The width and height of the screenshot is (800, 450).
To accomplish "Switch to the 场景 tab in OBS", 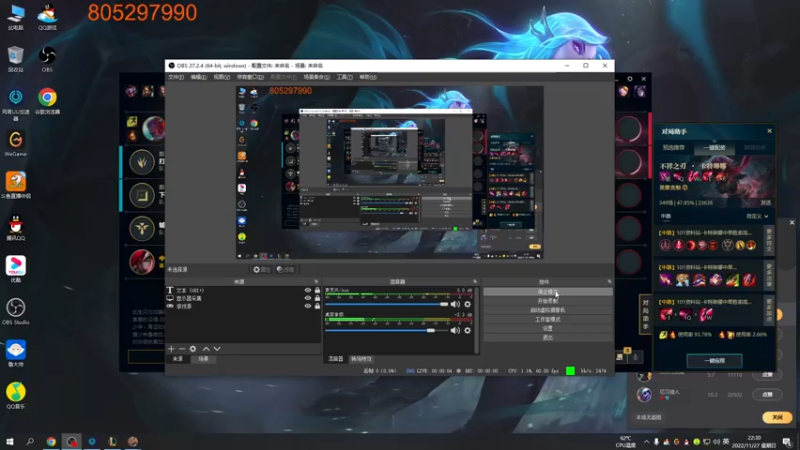I will pyautogui.click(x=203, y=359).
